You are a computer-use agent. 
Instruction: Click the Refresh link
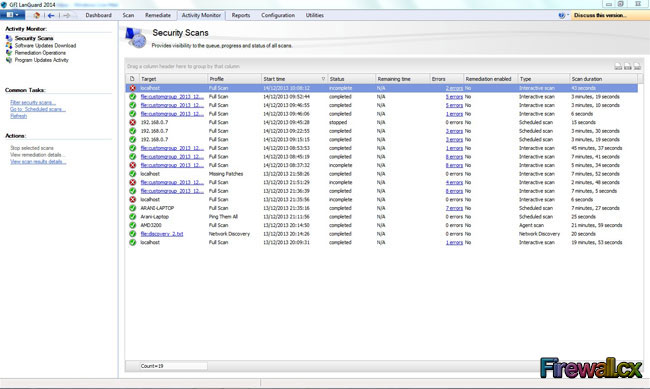click(x=18, y=116)
